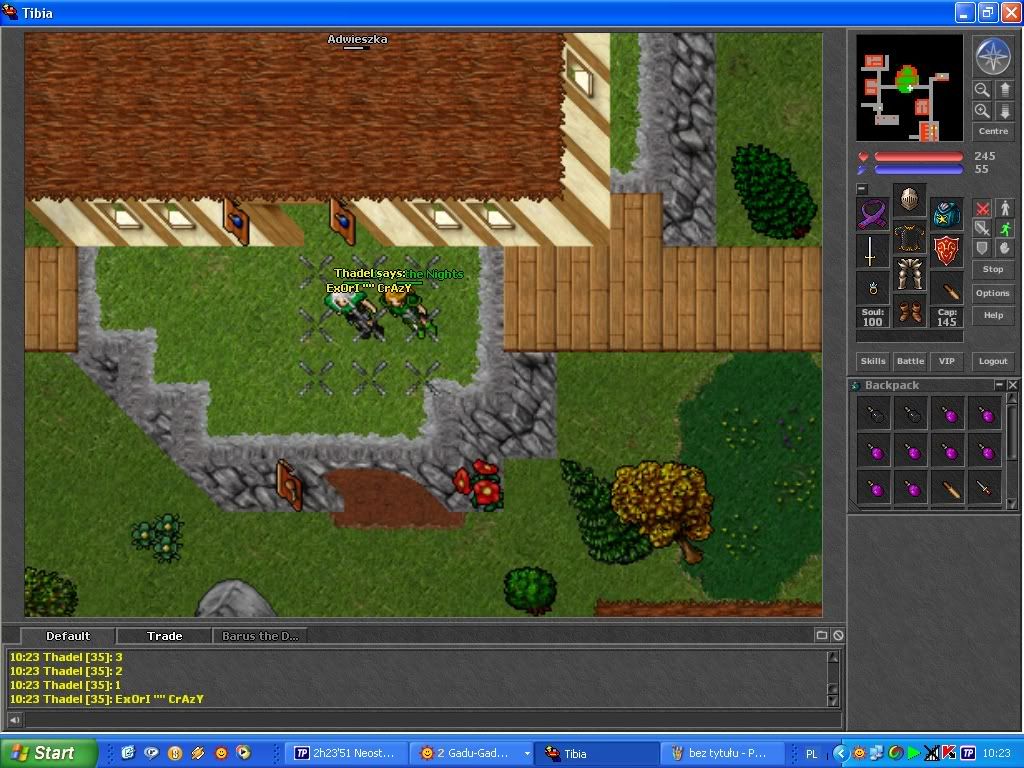Select the wooden club in Backpack

948,488
